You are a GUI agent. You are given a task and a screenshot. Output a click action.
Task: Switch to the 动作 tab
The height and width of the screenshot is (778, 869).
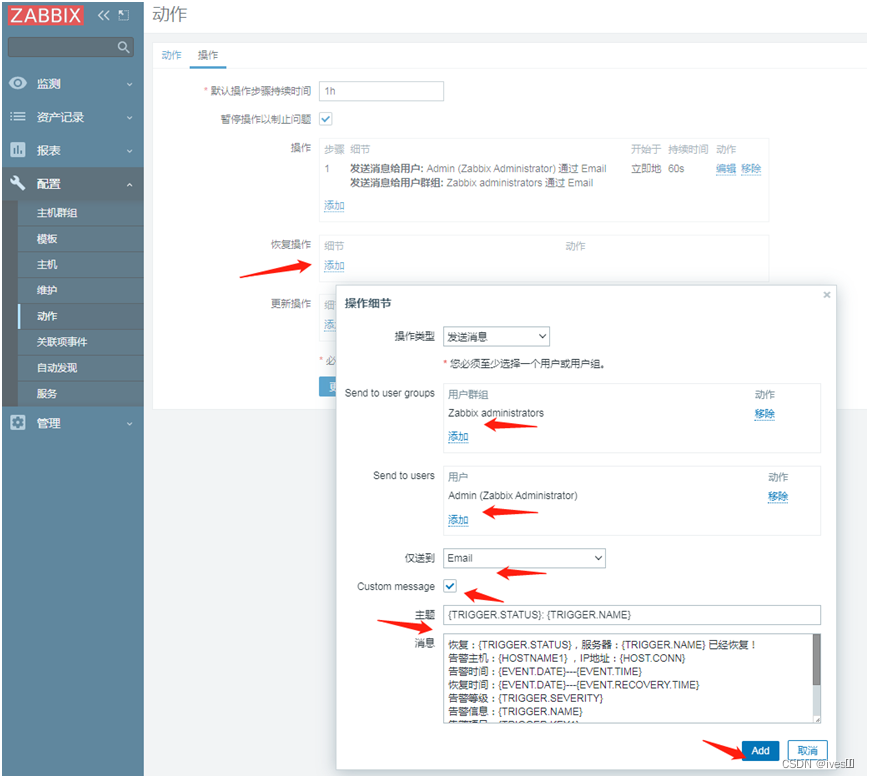(171, 55)
